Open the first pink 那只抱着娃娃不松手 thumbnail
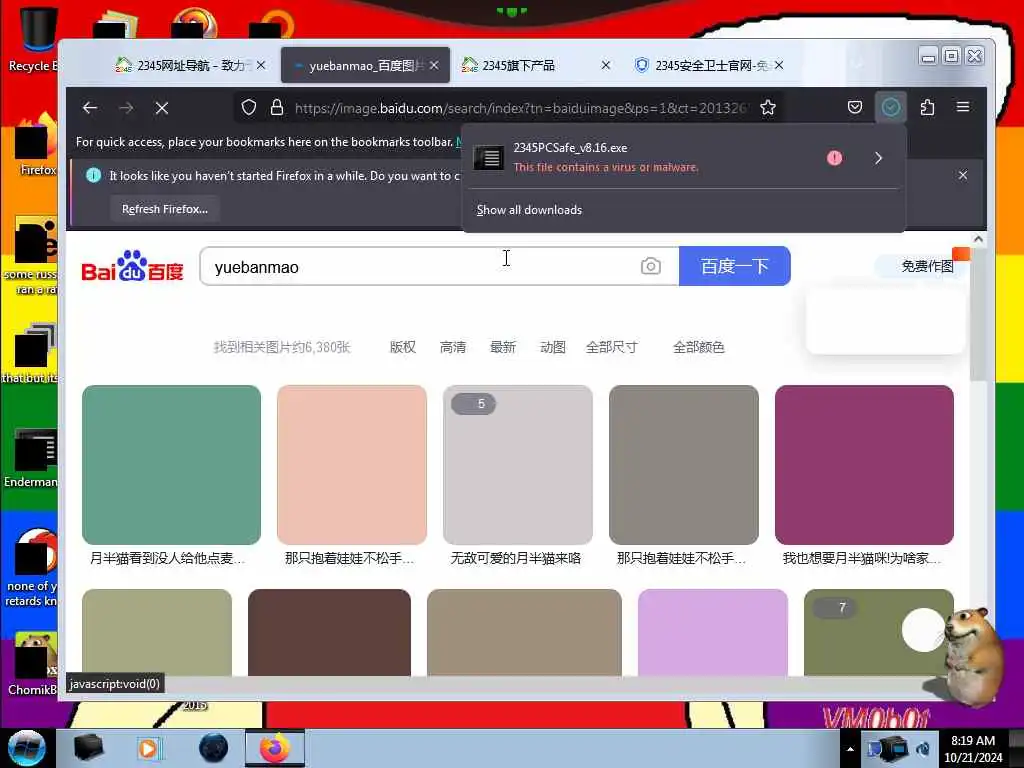This screenshot has width=1024, height=768. 351,465
